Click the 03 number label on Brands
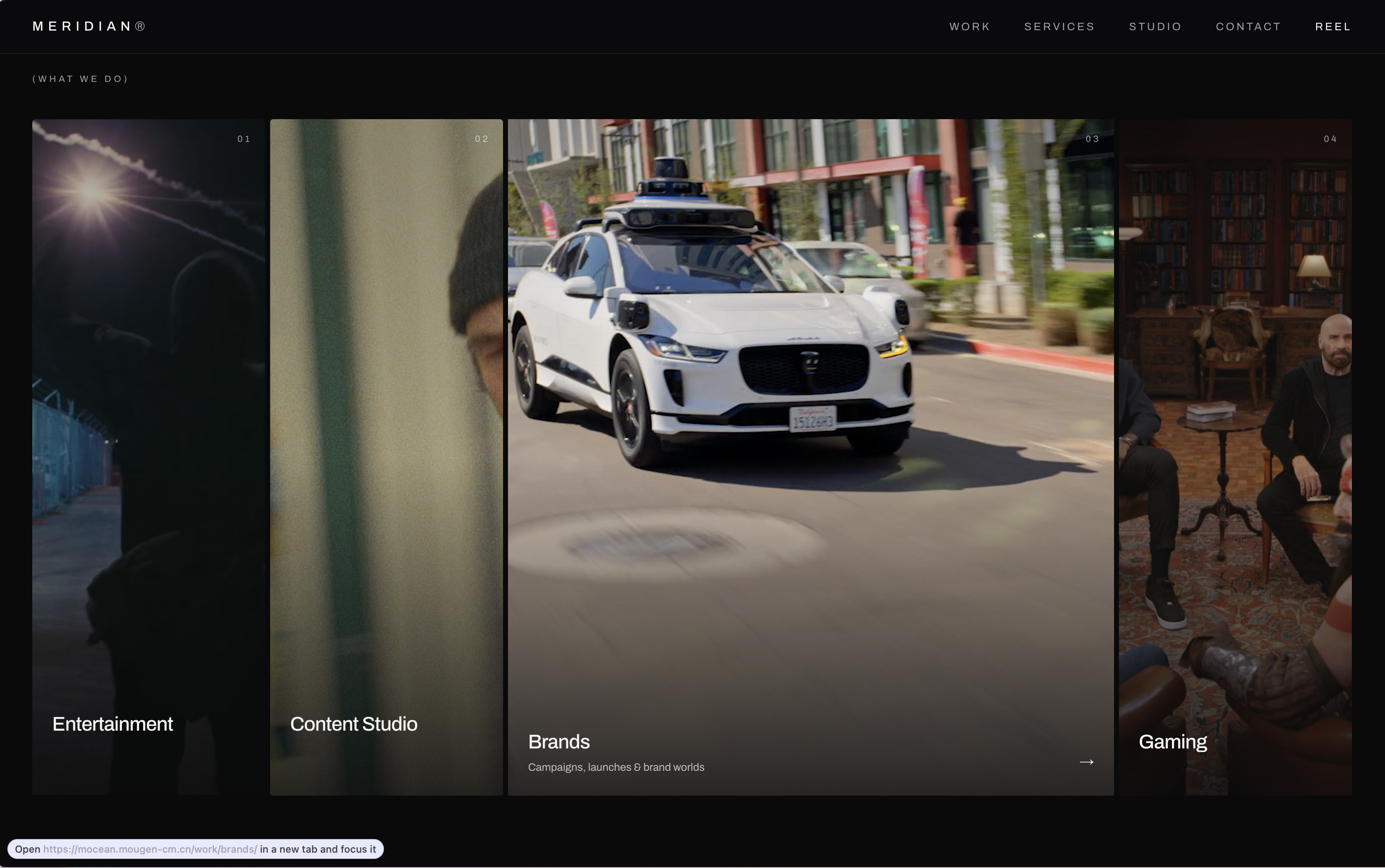The width and height of the screenshot is (1385, 868). click(x=1092, y=139)
